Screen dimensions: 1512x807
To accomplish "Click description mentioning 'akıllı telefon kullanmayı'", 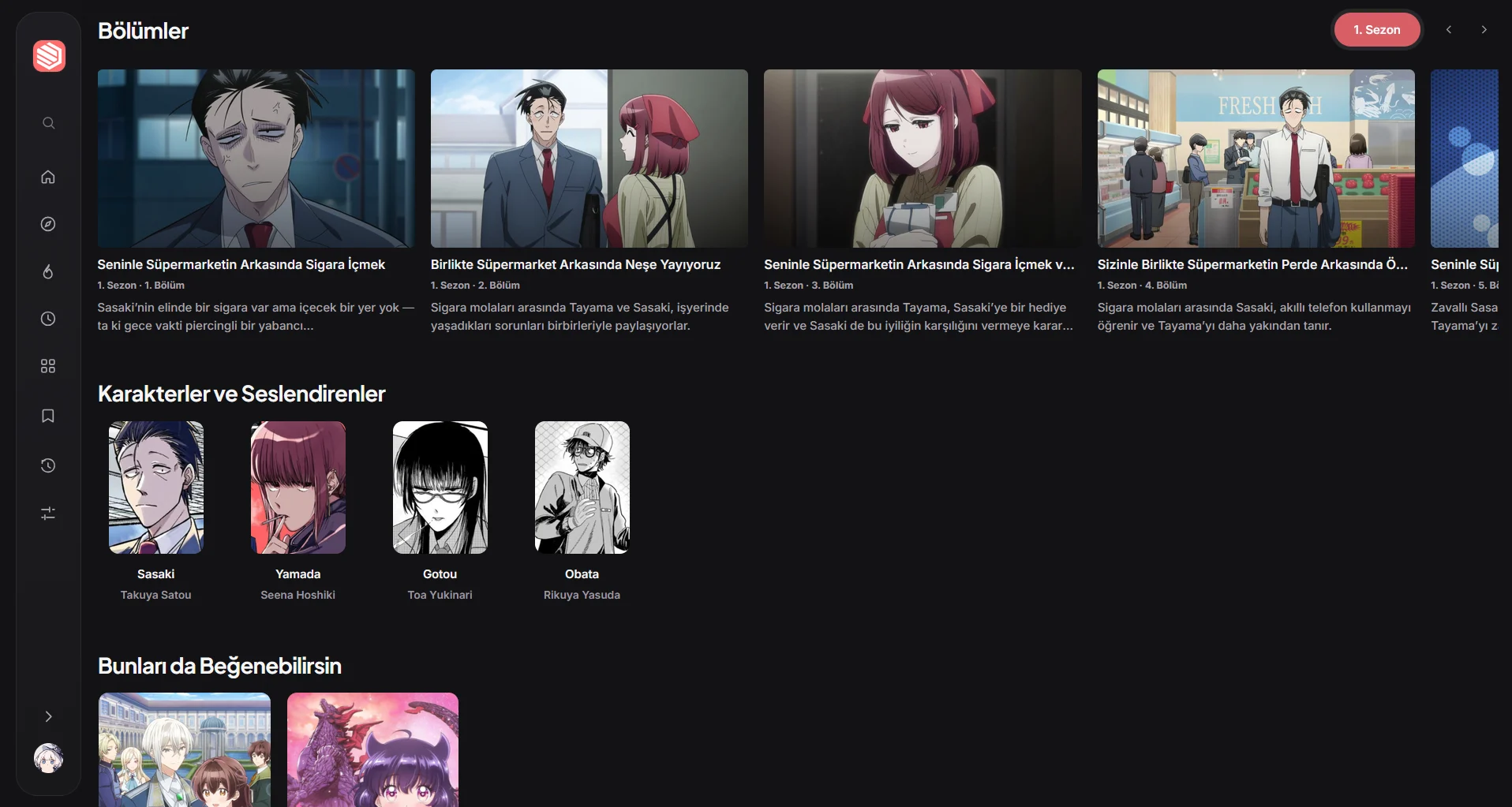I will pos(1255,316).
